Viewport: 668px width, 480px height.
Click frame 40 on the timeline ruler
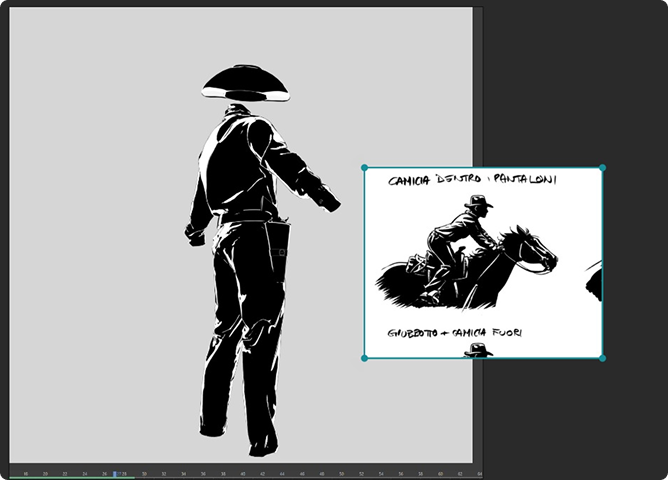242,473
